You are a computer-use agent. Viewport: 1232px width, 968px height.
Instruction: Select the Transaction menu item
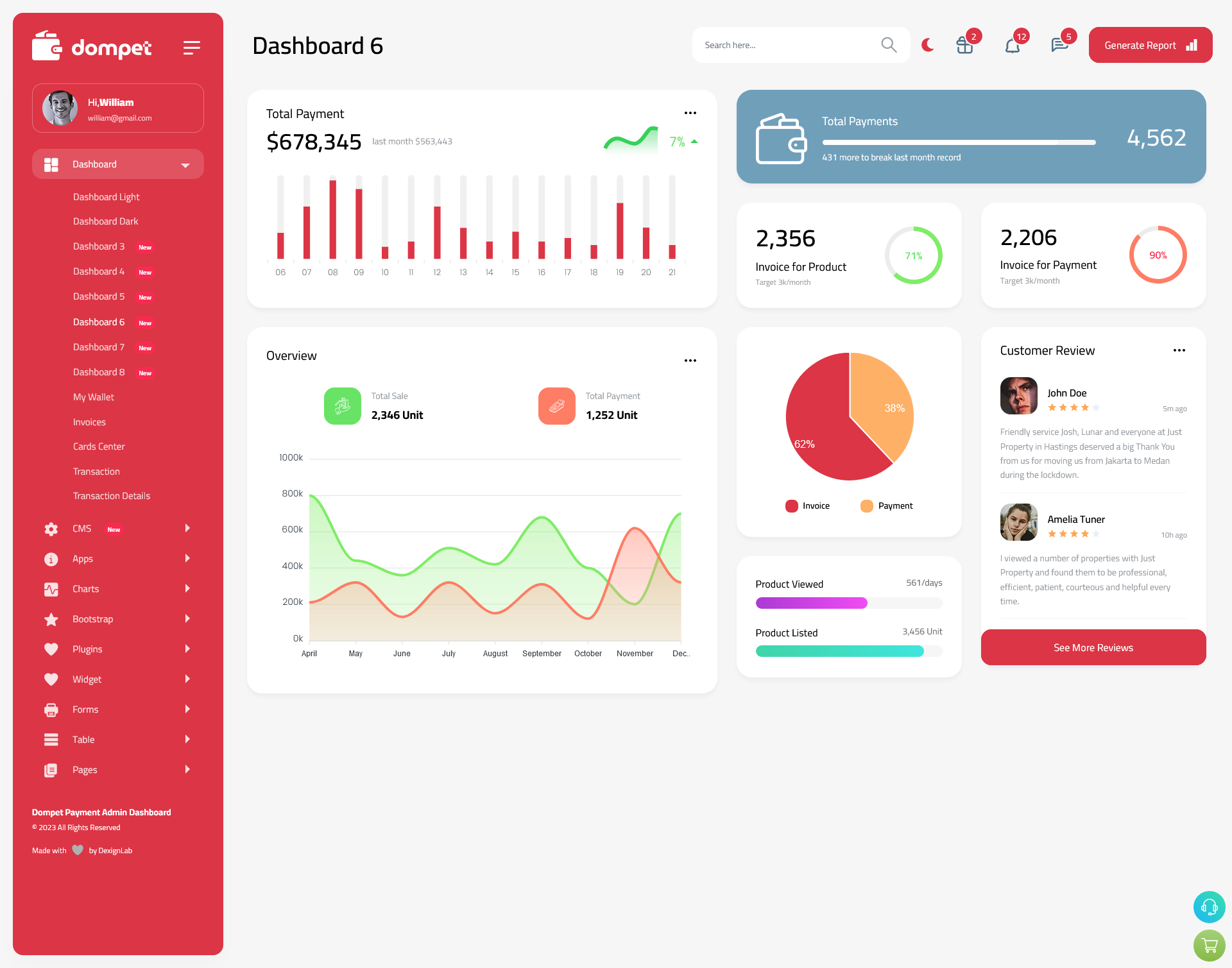[x=96, y=471]
